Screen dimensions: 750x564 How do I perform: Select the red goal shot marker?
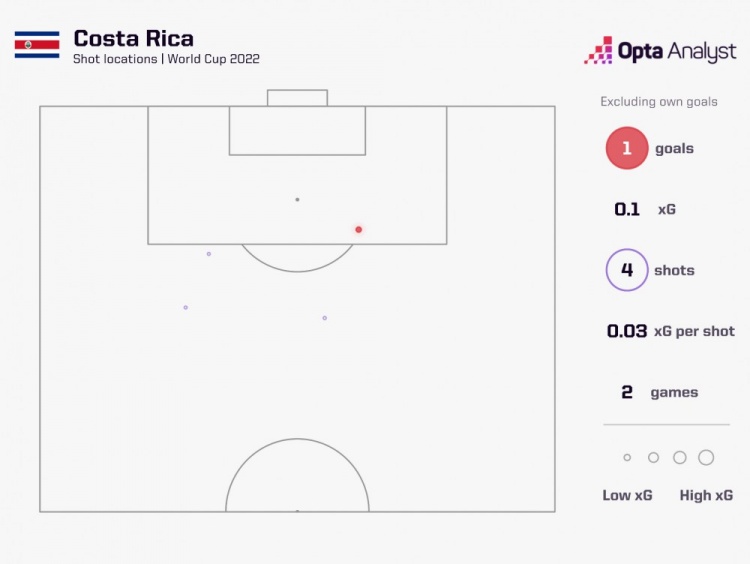(x=358, y=230)
